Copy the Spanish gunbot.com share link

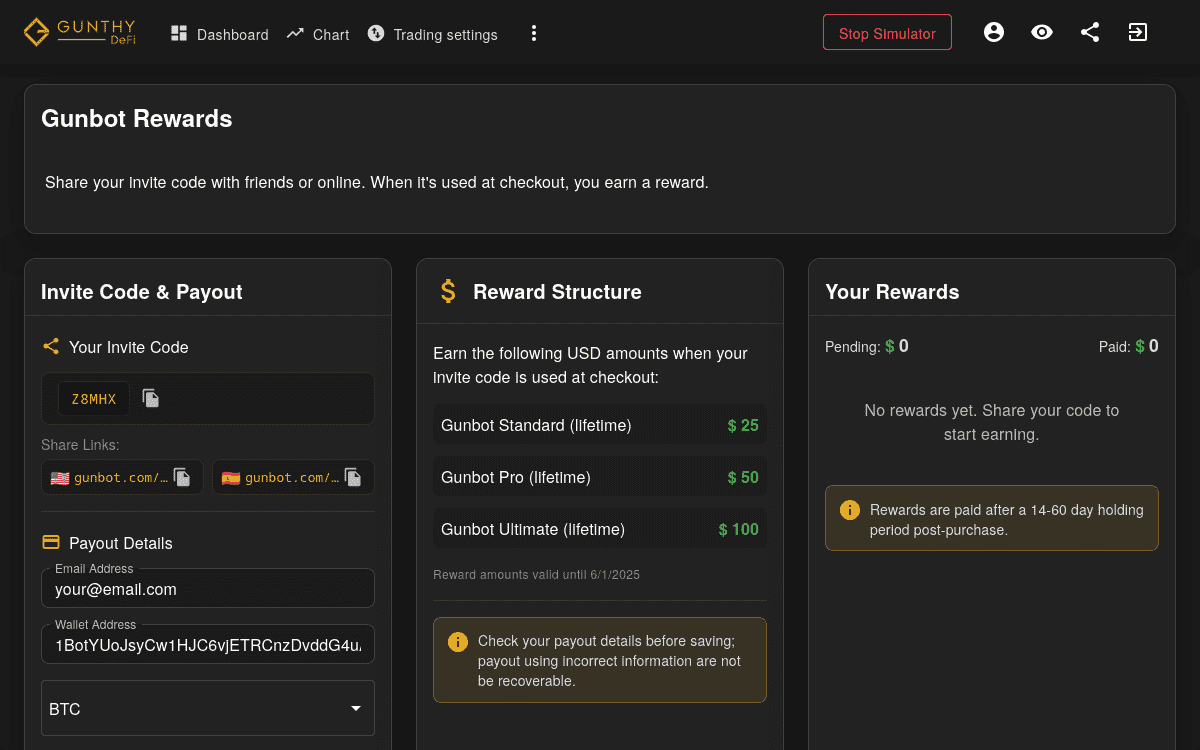click(x=352, y=477)
